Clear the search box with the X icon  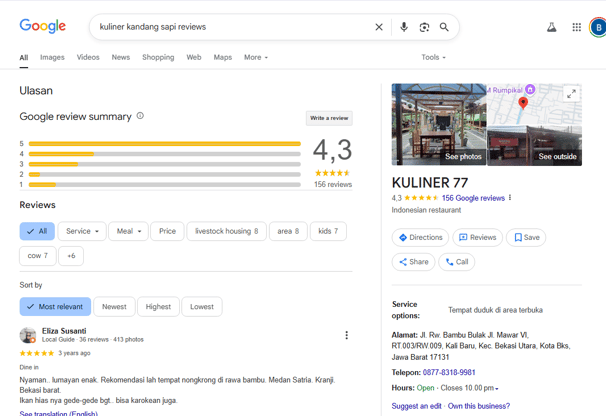click(x=379, y=27)
